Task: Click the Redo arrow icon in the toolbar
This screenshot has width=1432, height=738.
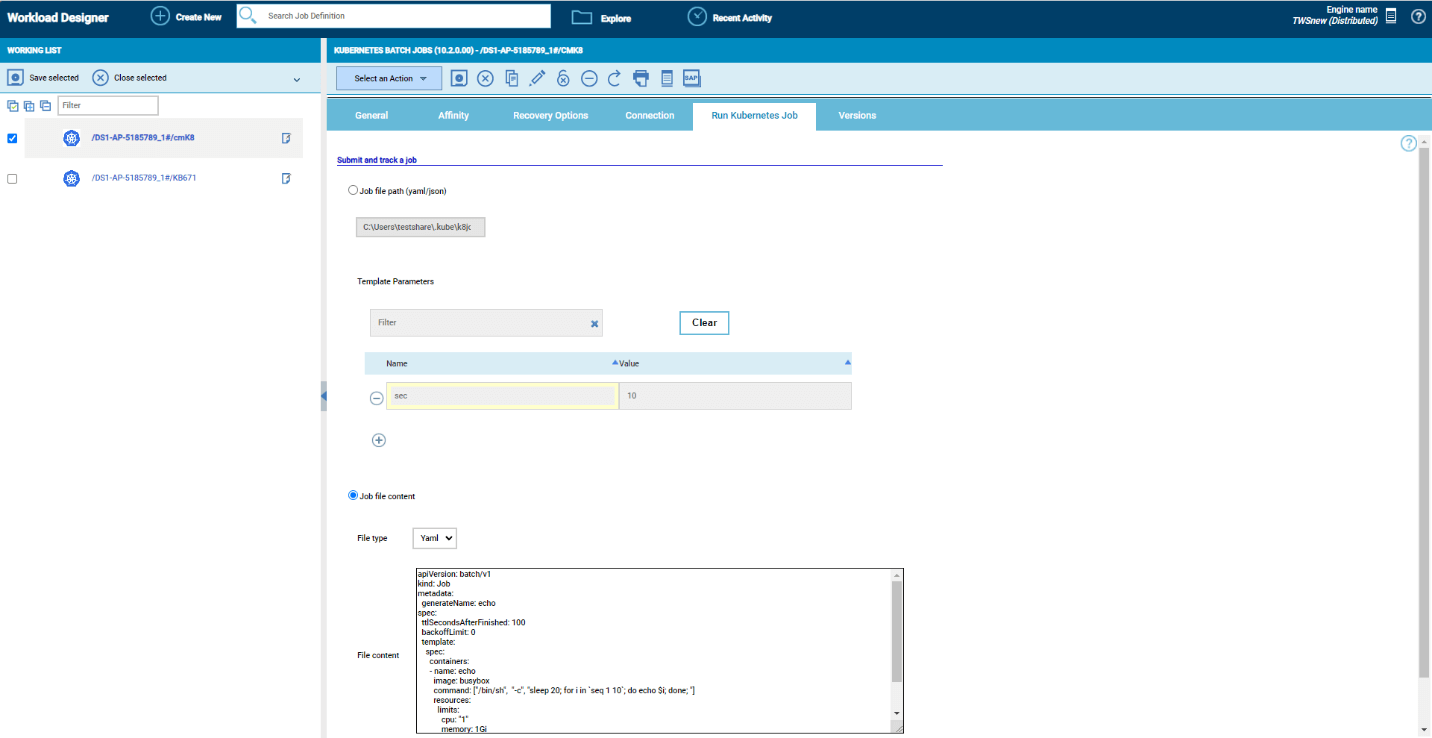Action: point(614,77)
